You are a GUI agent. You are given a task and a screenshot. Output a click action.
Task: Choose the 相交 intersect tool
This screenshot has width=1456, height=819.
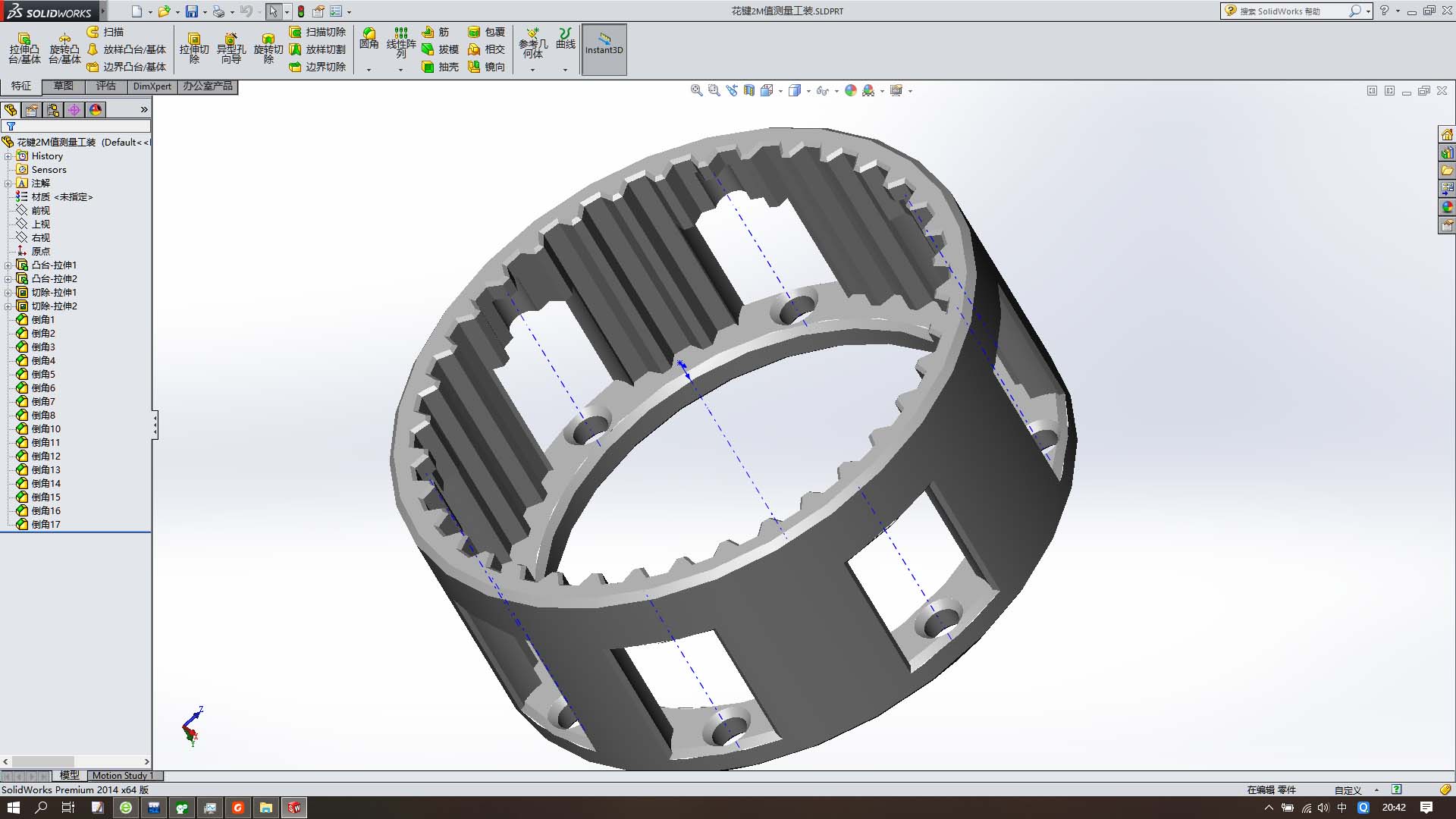(487, 49)
